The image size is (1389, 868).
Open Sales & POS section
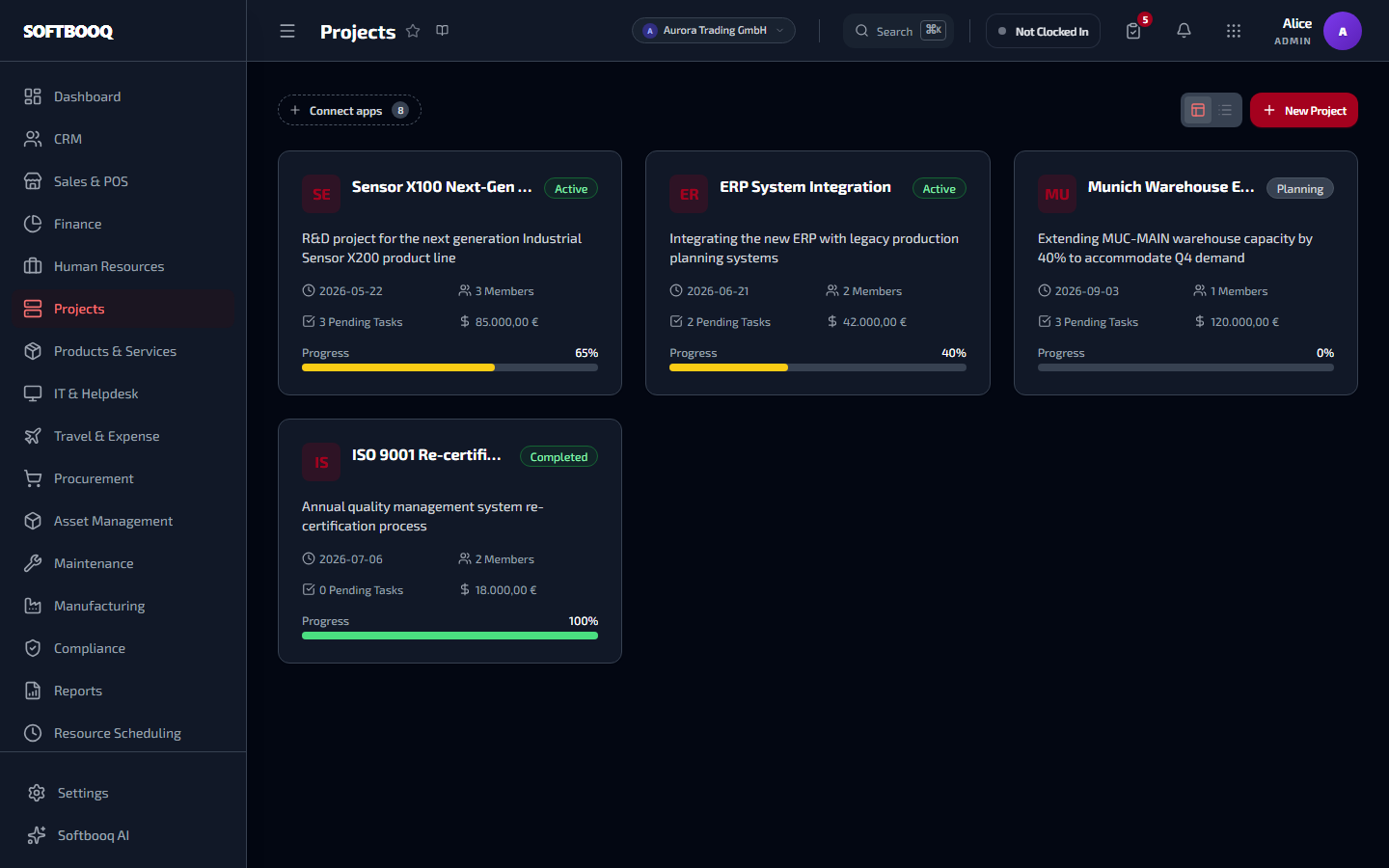click(123, 181)
